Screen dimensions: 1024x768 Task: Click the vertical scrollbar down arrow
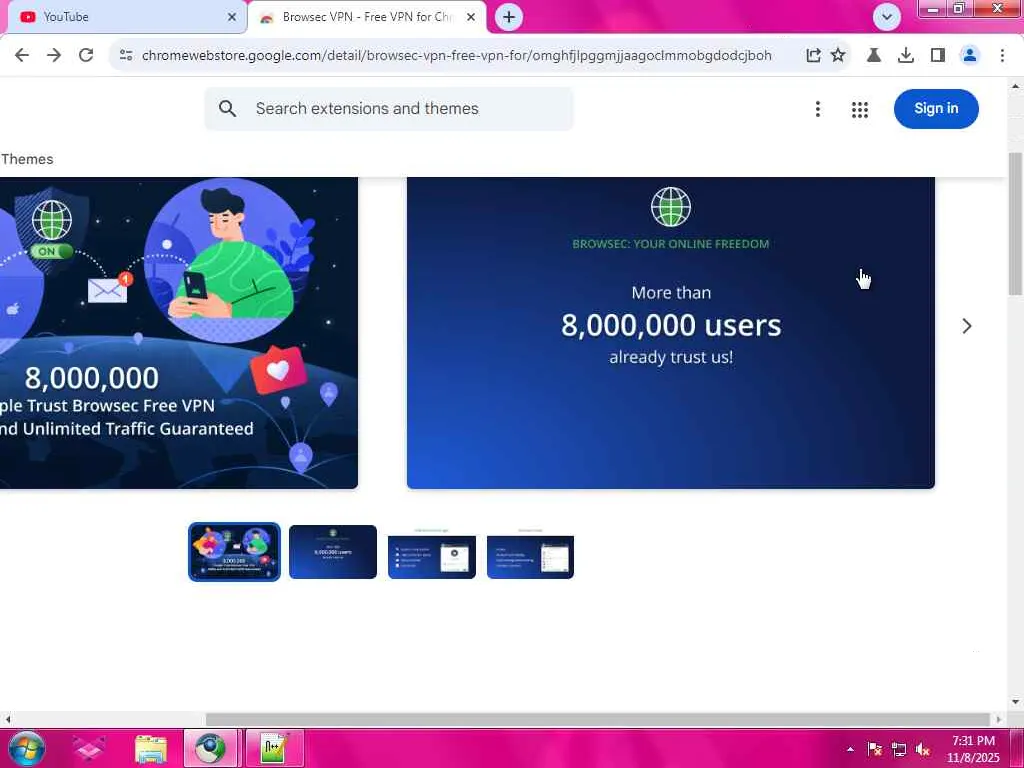click(1016, 703)
